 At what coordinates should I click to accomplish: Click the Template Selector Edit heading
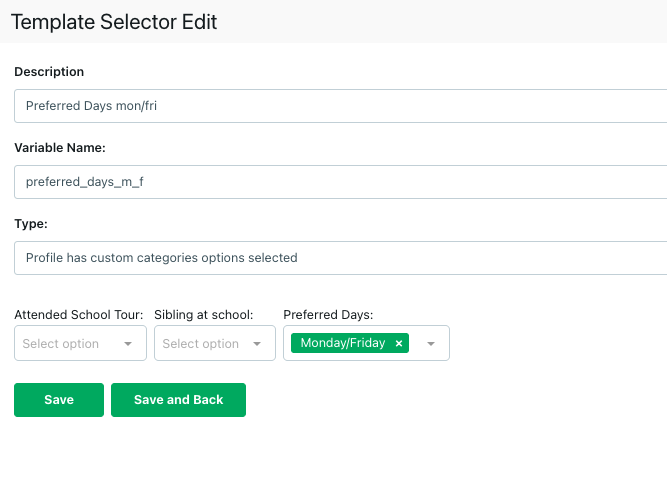tap(114, 21)
